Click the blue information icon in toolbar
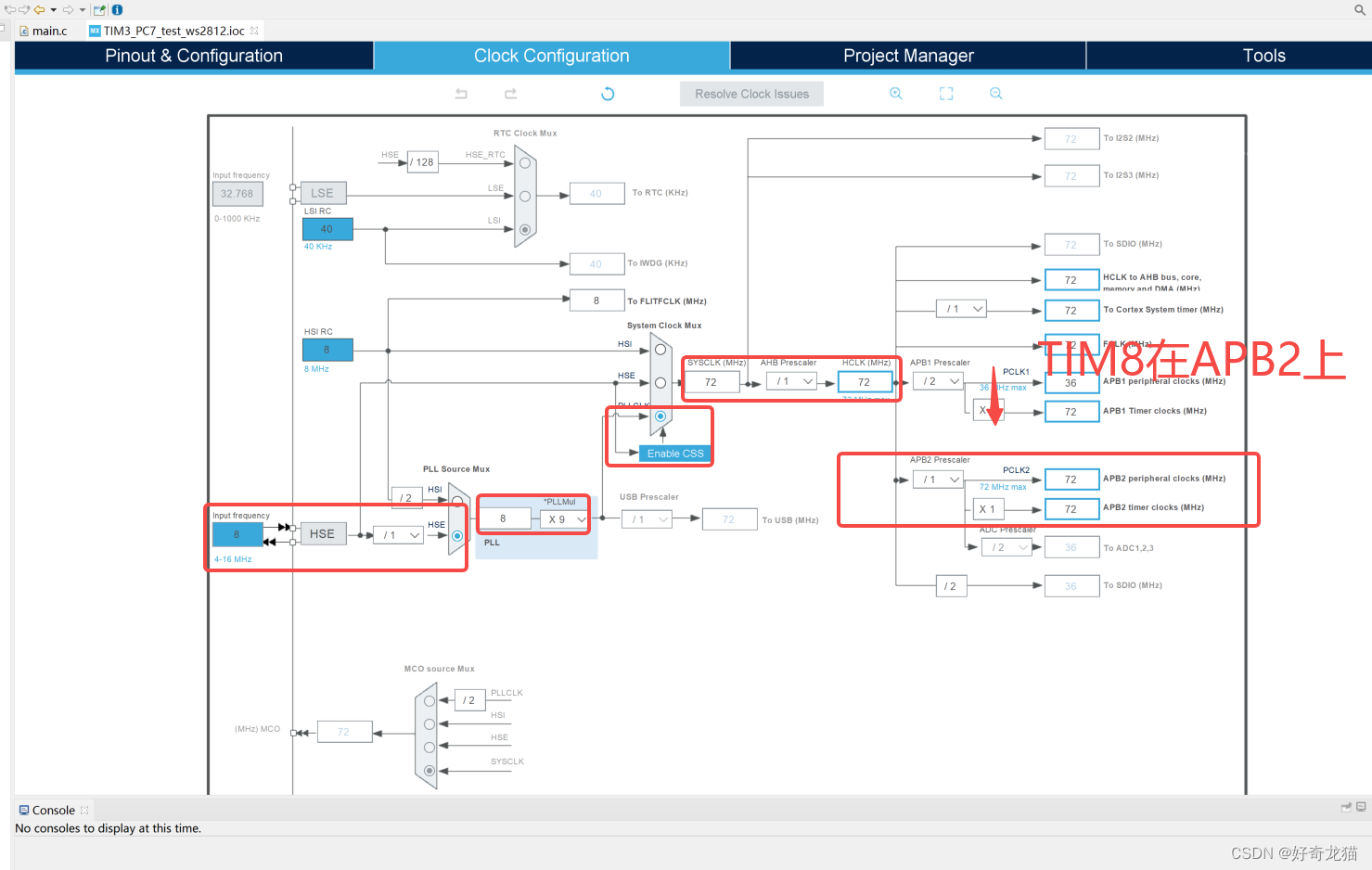The image size is (1372, 870). click(117, 9)
